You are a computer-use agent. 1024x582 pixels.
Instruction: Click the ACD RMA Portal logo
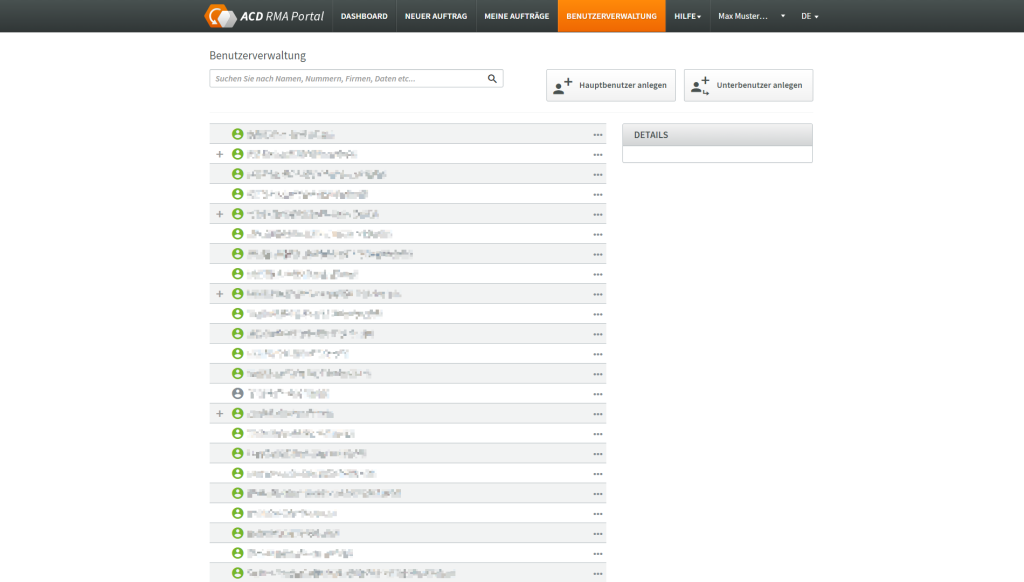point(264,16)
